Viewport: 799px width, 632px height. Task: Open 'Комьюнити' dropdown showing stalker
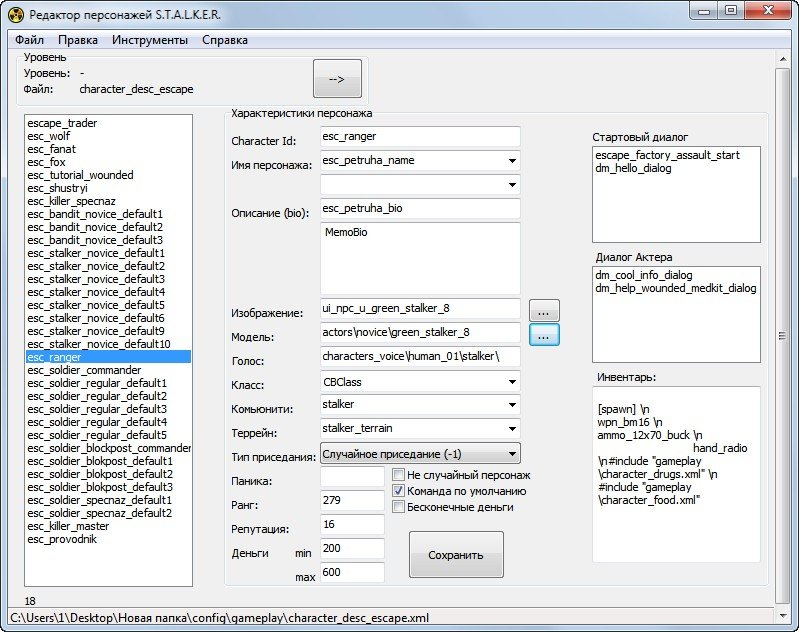(512, 405)
